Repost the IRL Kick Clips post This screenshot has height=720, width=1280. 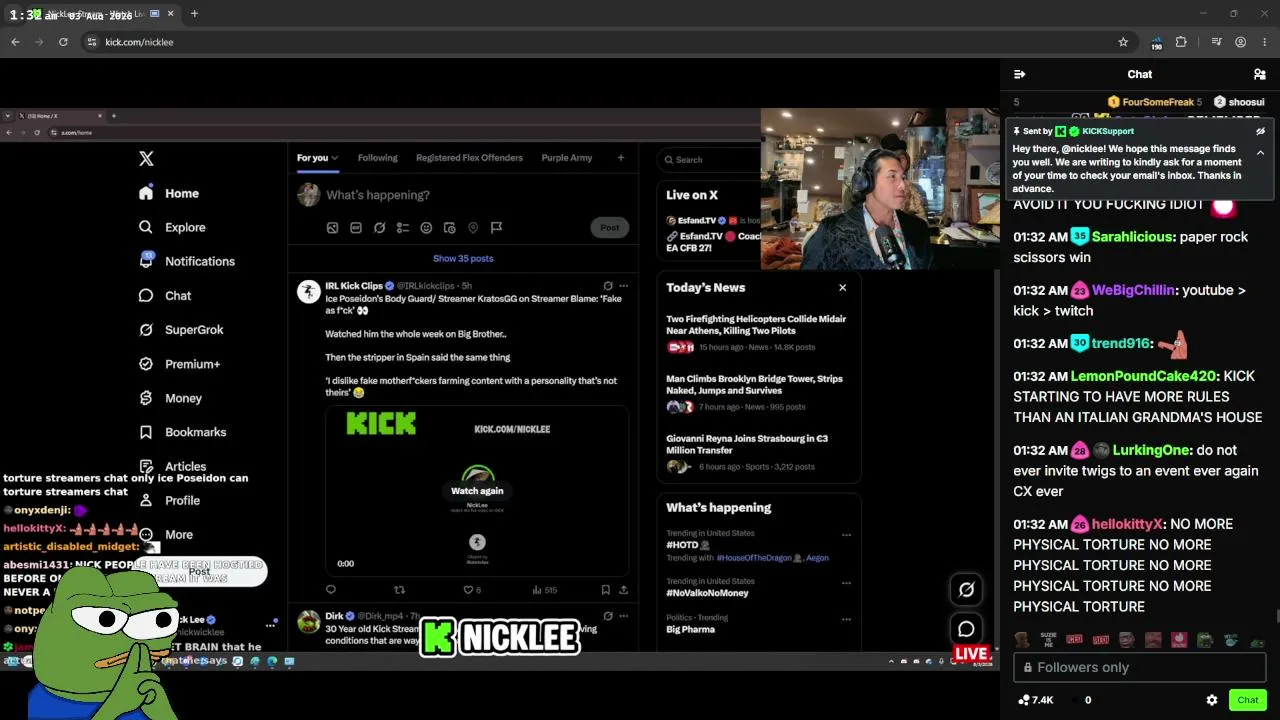(400, 590)
